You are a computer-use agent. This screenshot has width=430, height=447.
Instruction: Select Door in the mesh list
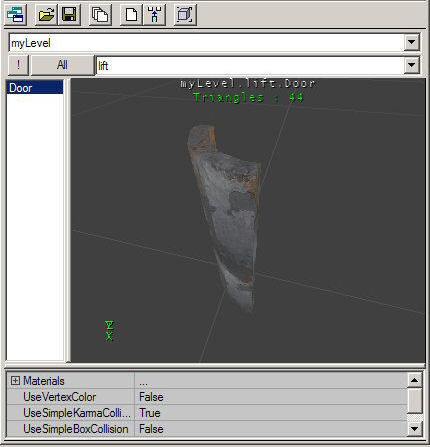[35, 88]
